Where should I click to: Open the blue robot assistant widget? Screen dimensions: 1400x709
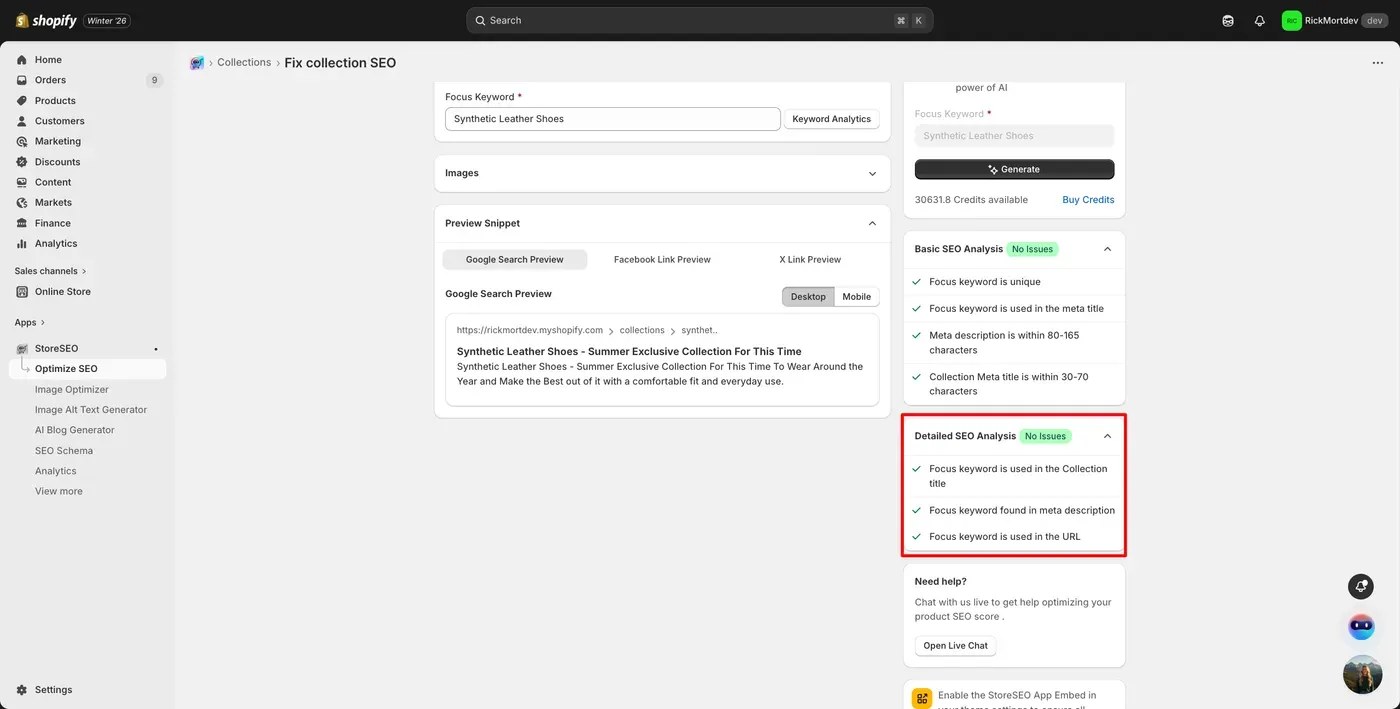pos(1361,627)
